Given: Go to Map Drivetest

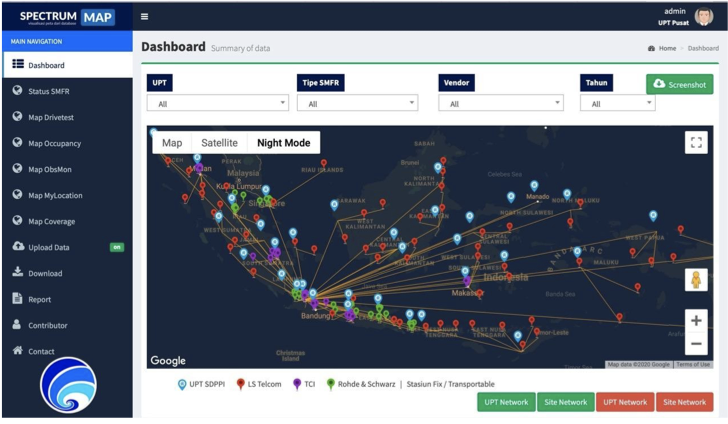Looking at the screenshot, I should 68,117.
